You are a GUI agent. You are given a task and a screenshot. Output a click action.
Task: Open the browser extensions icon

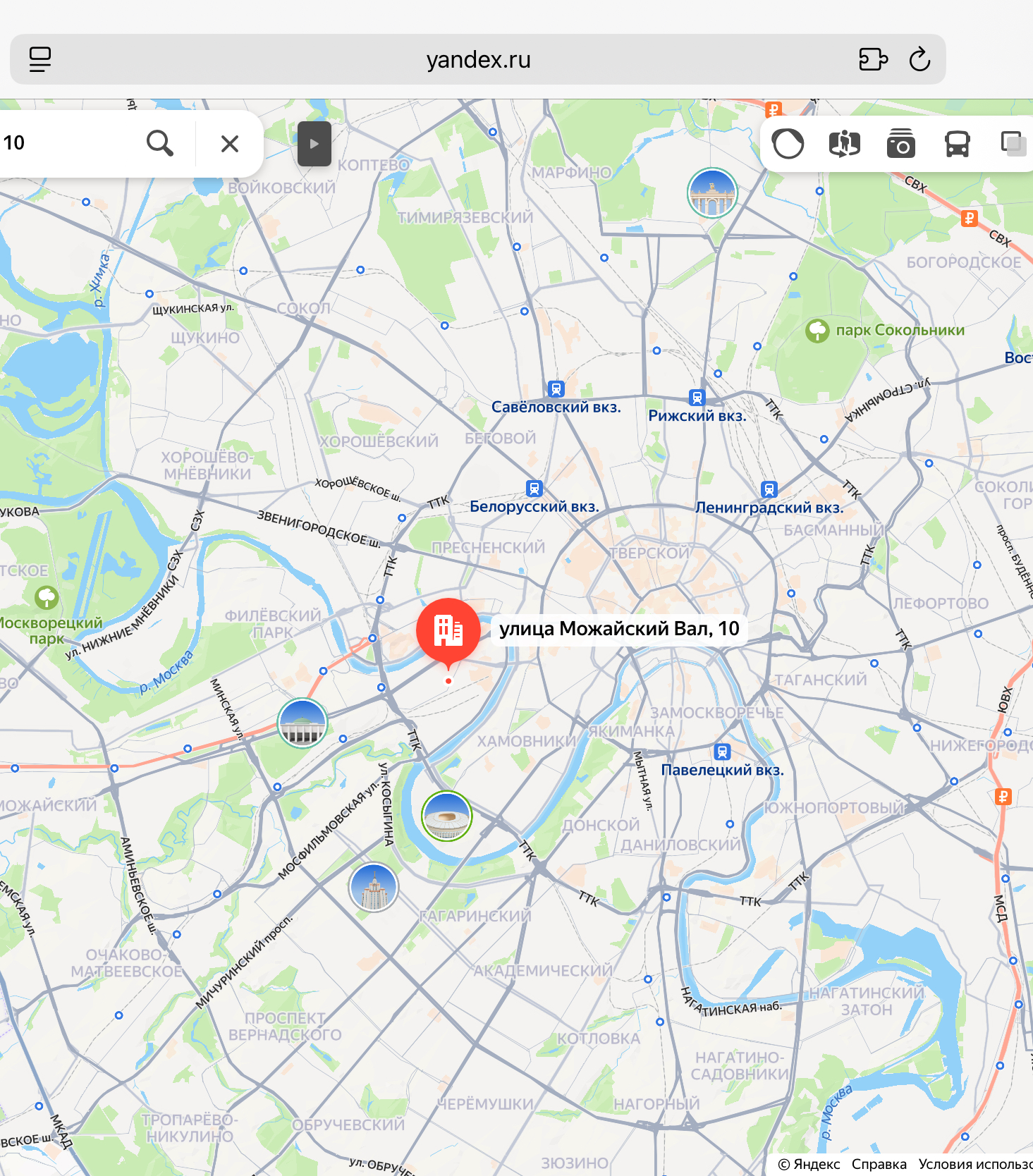(873, 59)
